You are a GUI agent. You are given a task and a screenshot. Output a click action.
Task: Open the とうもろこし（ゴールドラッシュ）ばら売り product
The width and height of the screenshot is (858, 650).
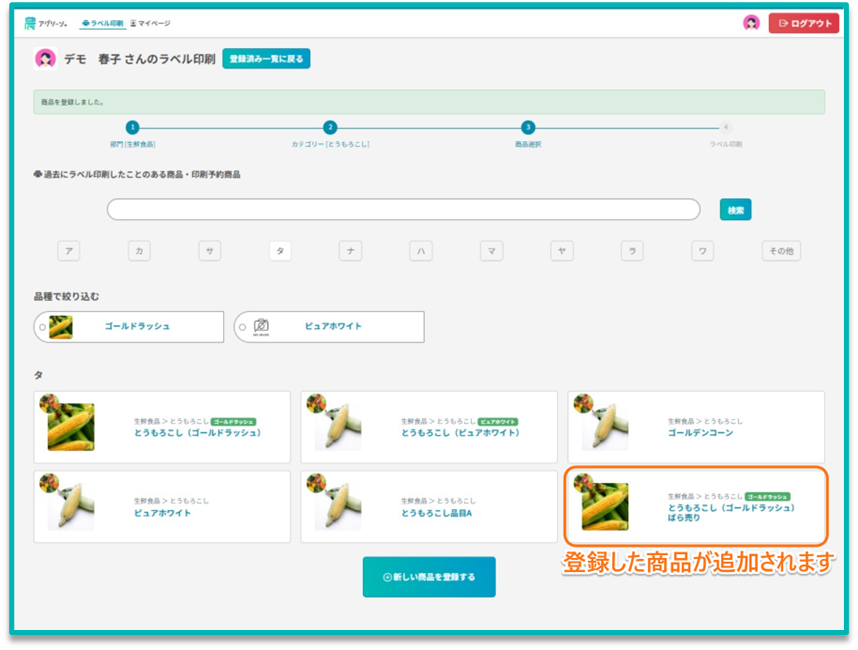coord(696,506)
